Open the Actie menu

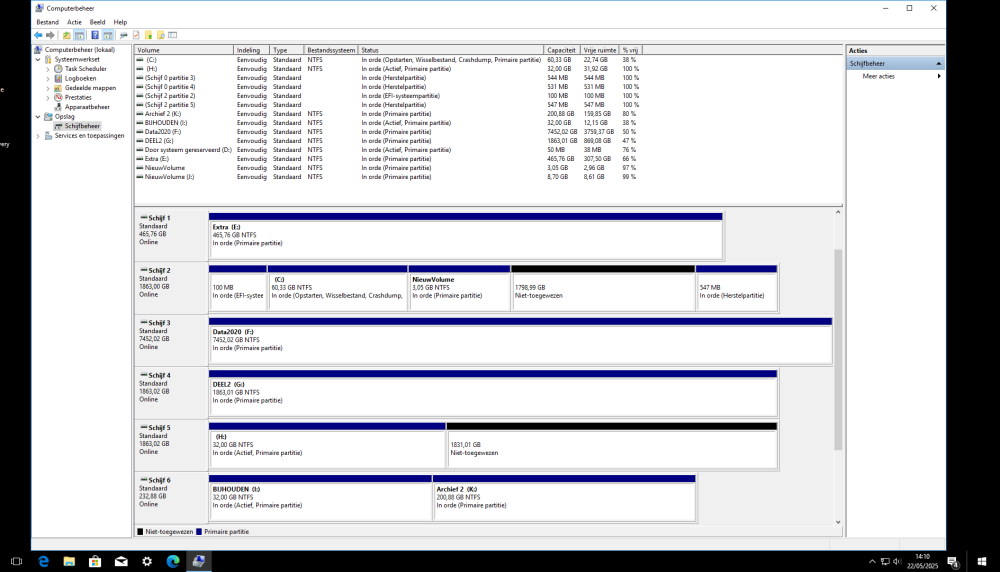click(x=74, y=21)
